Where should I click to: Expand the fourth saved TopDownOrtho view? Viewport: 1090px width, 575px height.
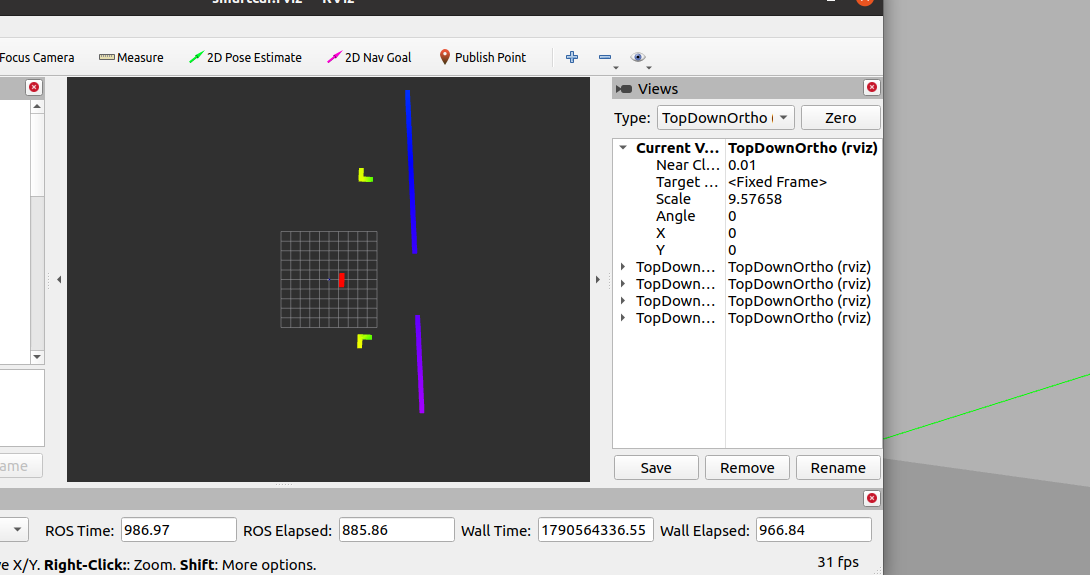tap(624, 318)
